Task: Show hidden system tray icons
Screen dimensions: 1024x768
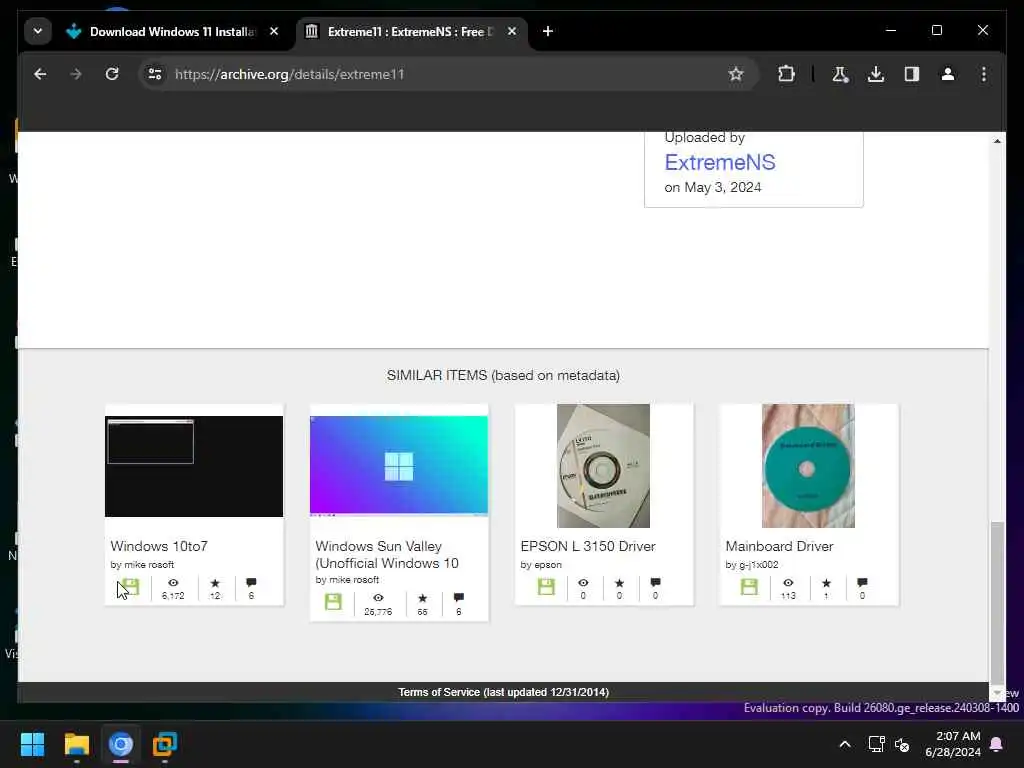Action: click(x=844, y=744)
